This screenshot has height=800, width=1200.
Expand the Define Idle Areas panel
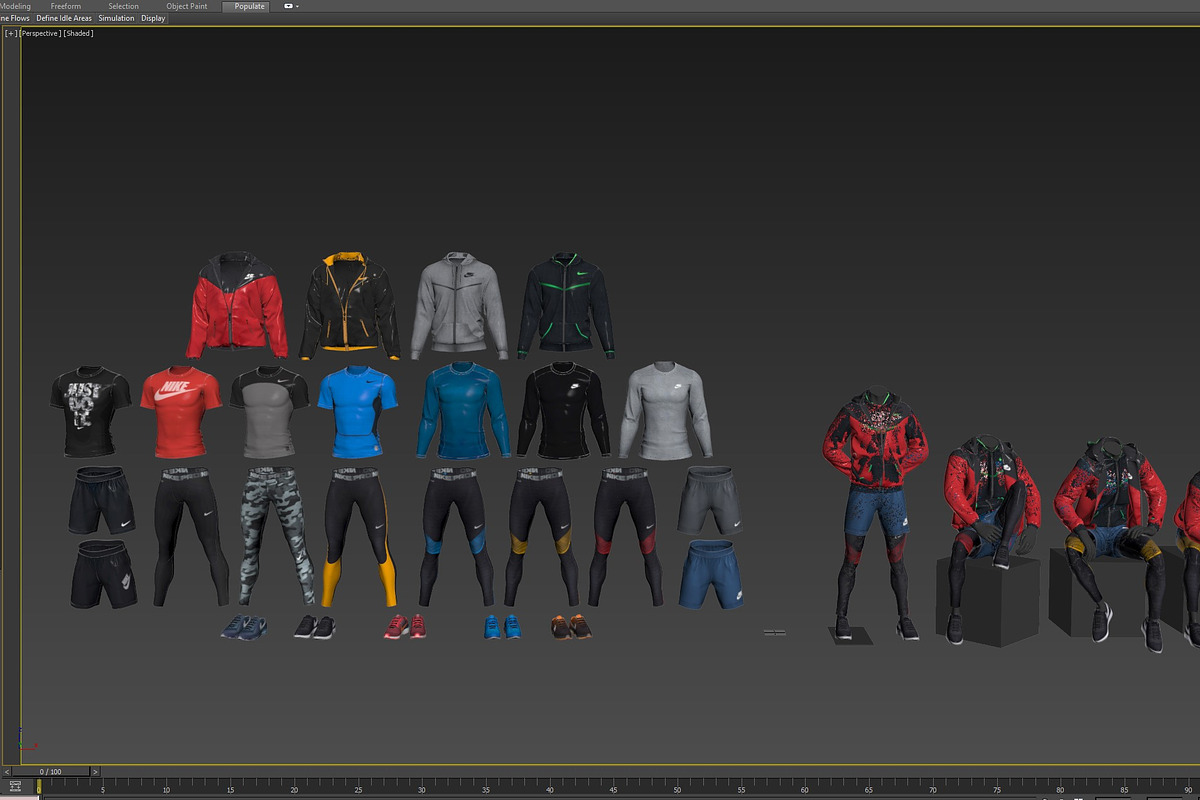click(x=64, y=18)
